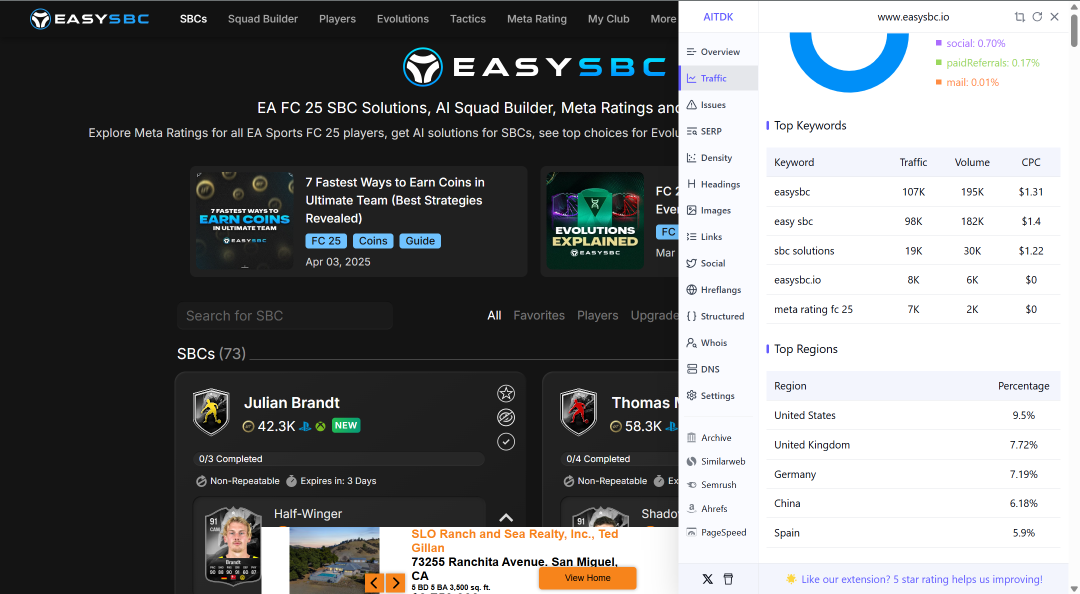This screenshot has height=594, width=1080.
Task: Click the Coins tag
Action: (x=373, y=240)
